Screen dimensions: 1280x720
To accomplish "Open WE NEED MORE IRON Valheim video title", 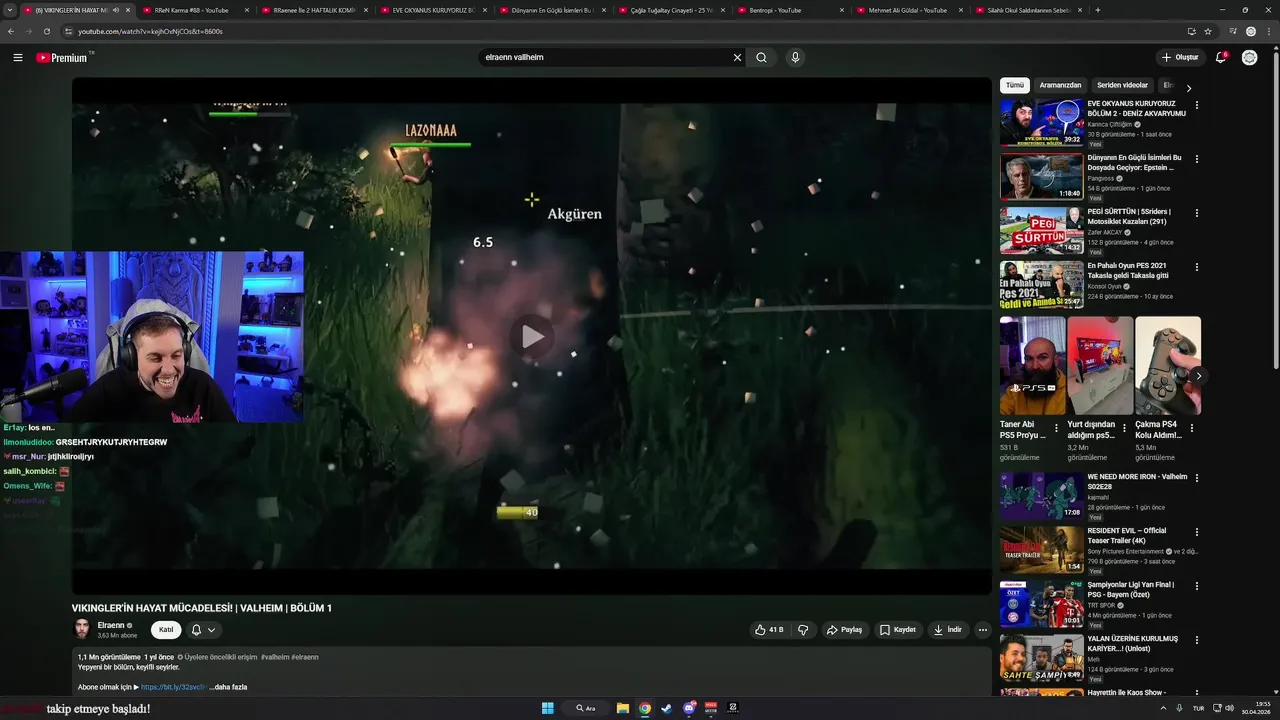I will [1137, 481].
